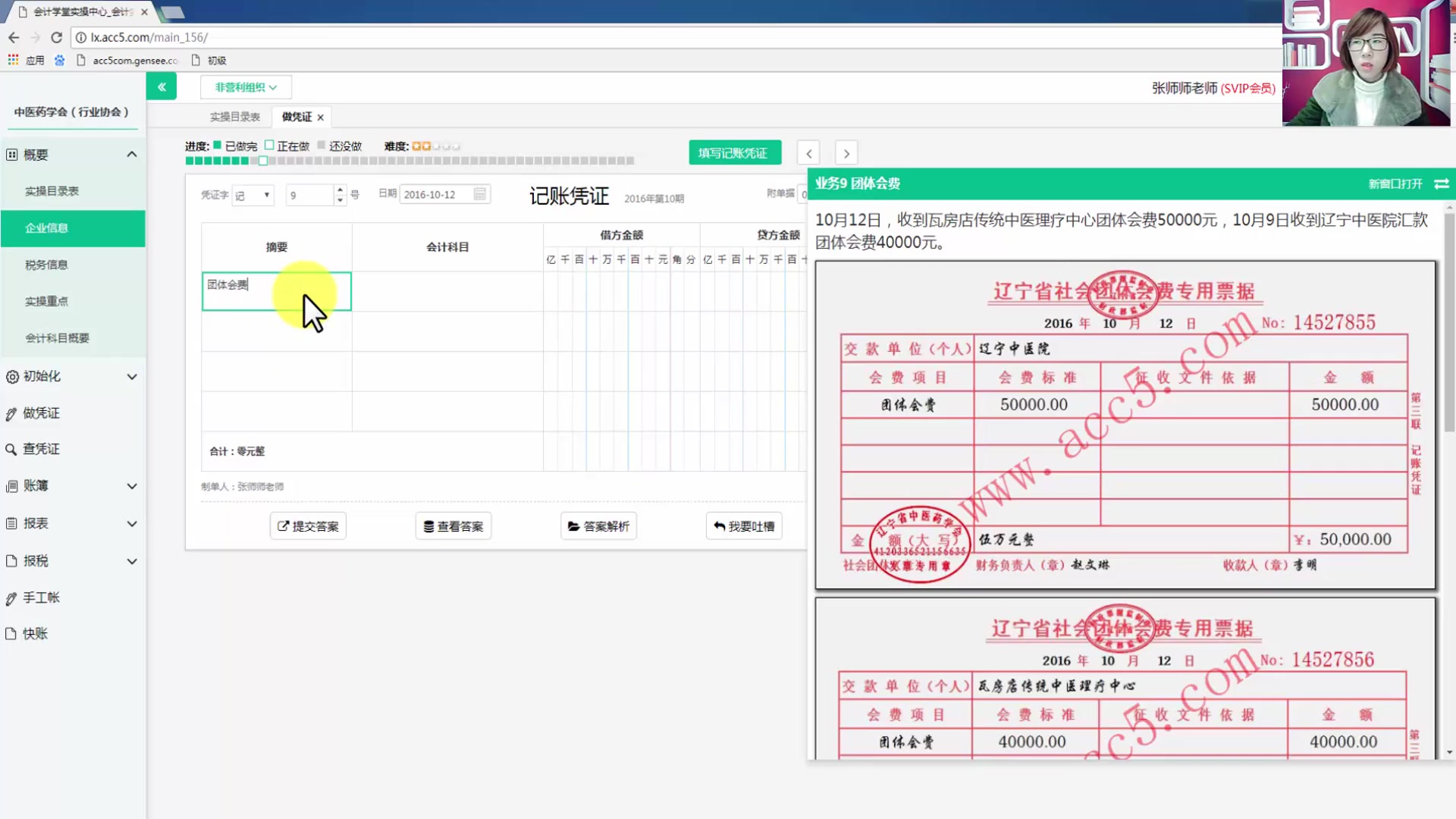Click 查看答案 to view answers
The image size is (1456, 819).
pos(453,526)
